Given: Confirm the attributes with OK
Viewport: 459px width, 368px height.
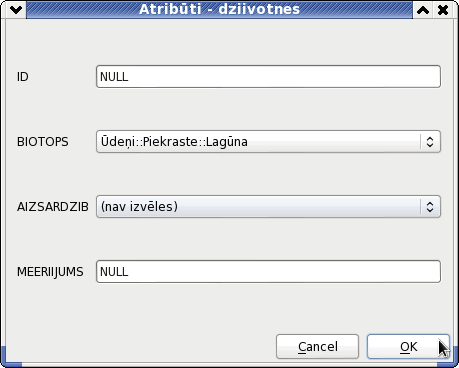Looking at the screenshot, I should (x=408, y=347).
